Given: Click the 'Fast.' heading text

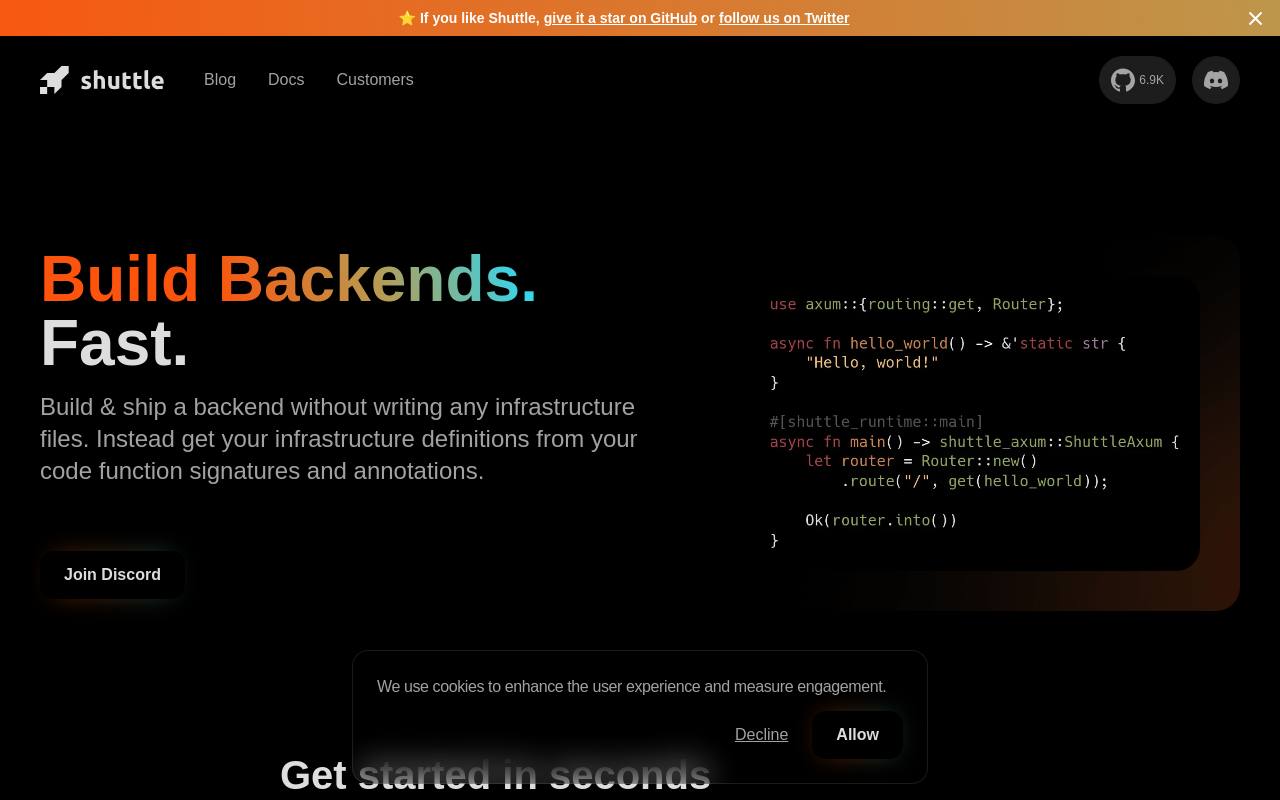Looking at the screenshot, I should point(114,343).
